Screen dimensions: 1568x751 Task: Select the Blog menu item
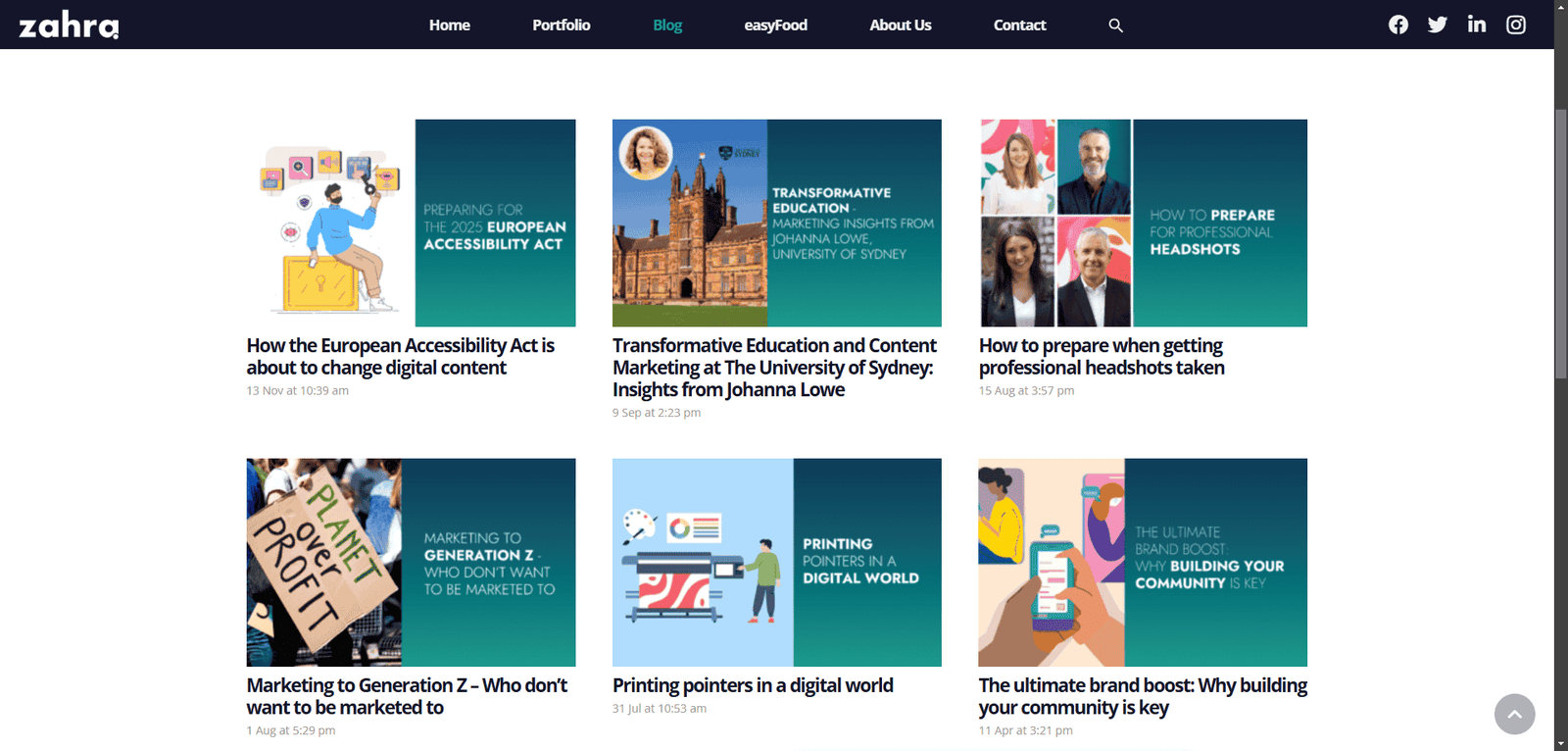(x=667, y=25)
